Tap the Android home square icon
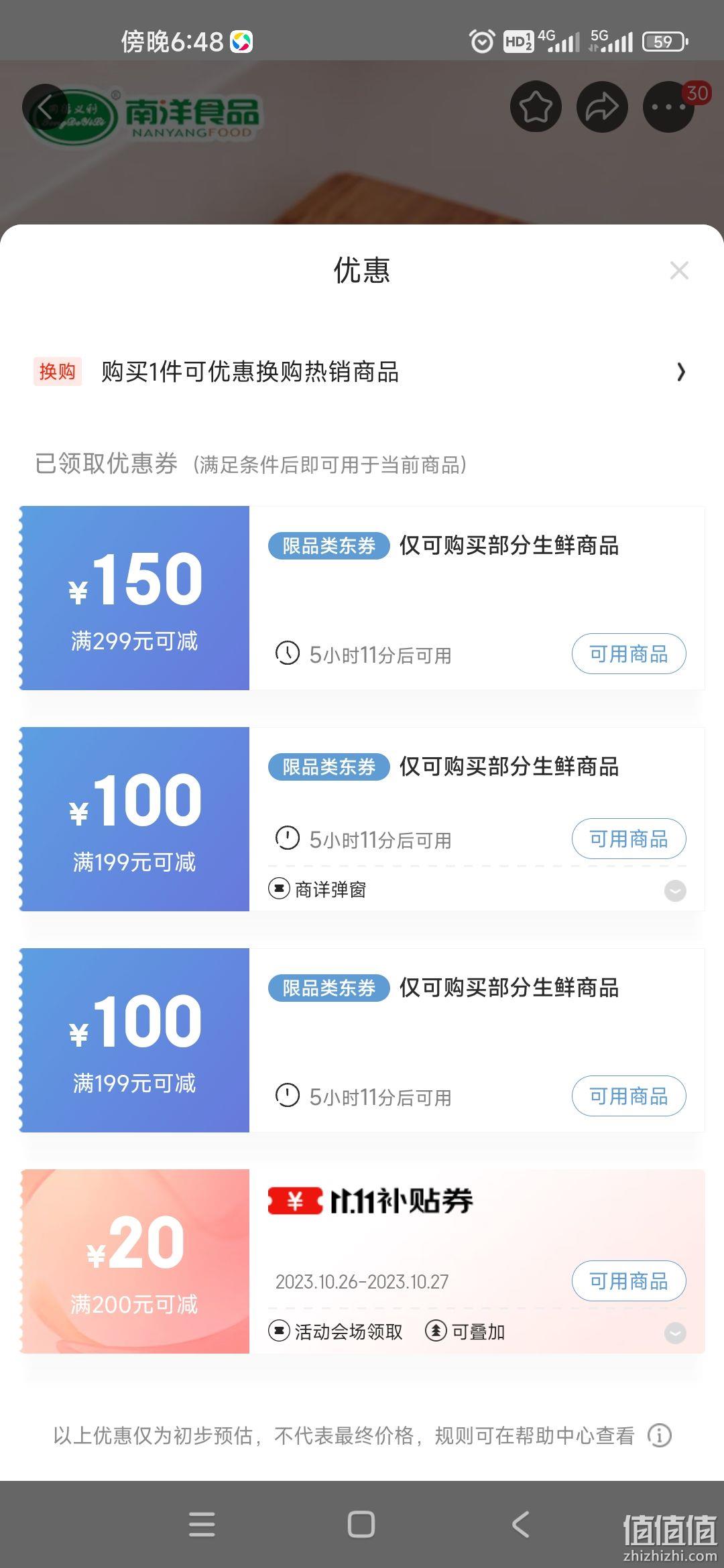The height and width of the screenshot is (1568, 724). (361, 1524)
